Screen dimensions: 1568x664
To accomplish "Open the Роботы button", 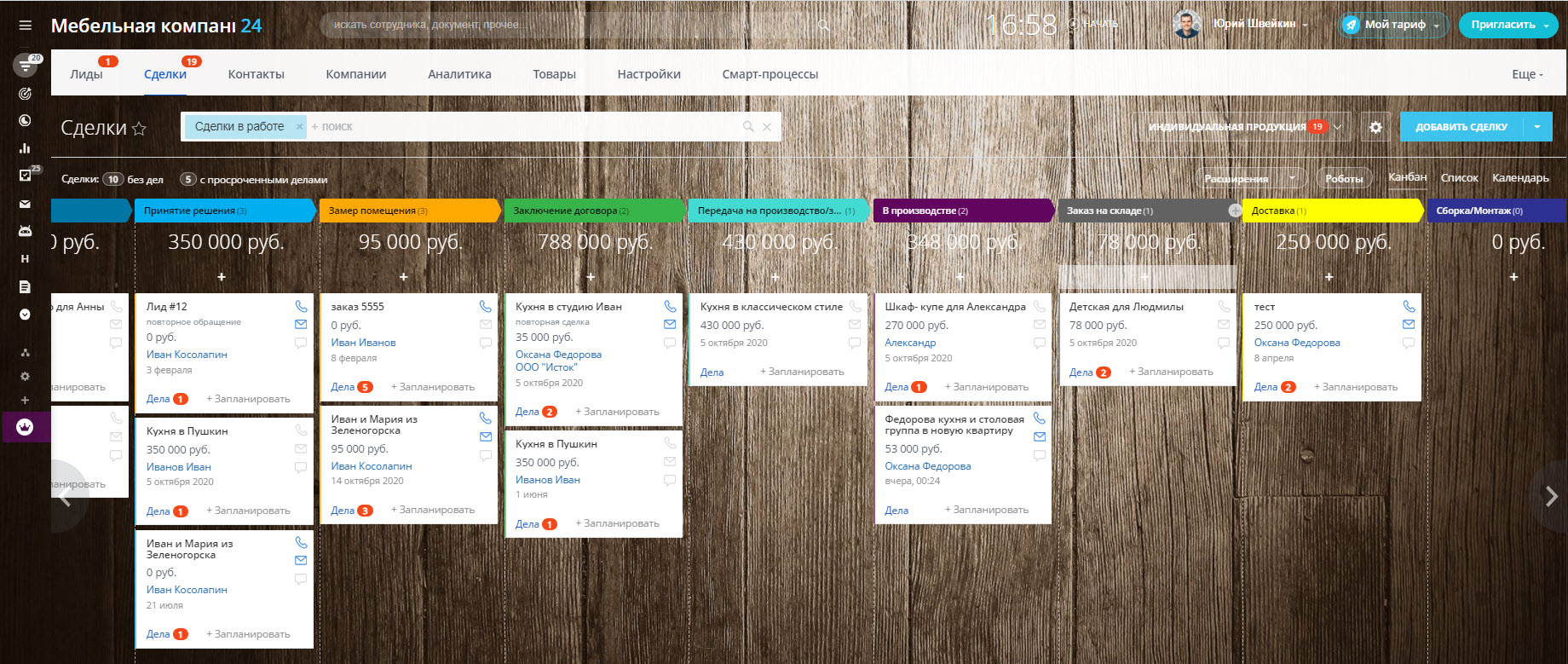I will pyautogui.click(x=1344, y=178).
